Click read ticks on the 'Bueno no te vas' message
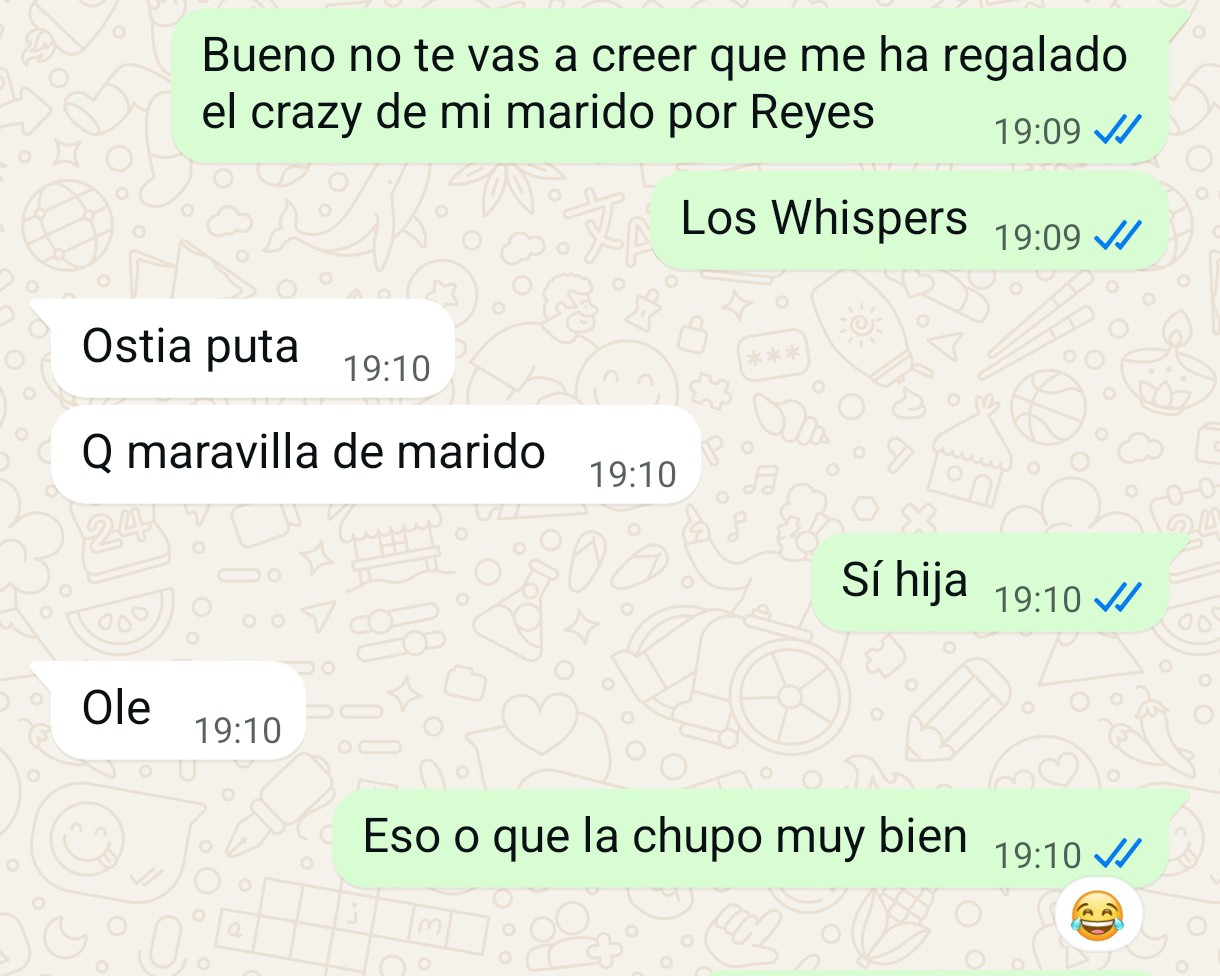 1119,131
